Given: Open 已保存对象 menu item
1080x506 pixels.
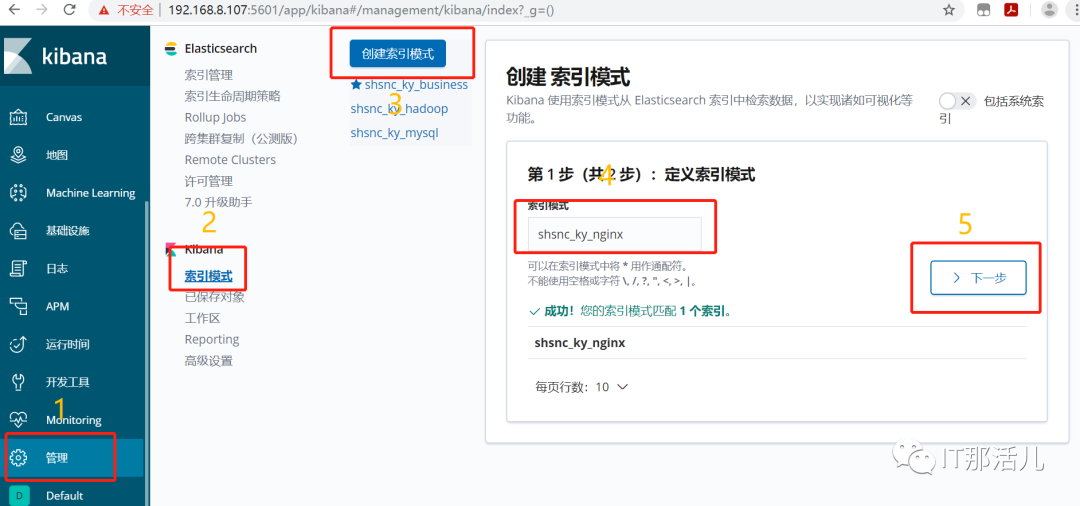Looking at the screenshot, I should pyautogui.click(x=214, y=297).
